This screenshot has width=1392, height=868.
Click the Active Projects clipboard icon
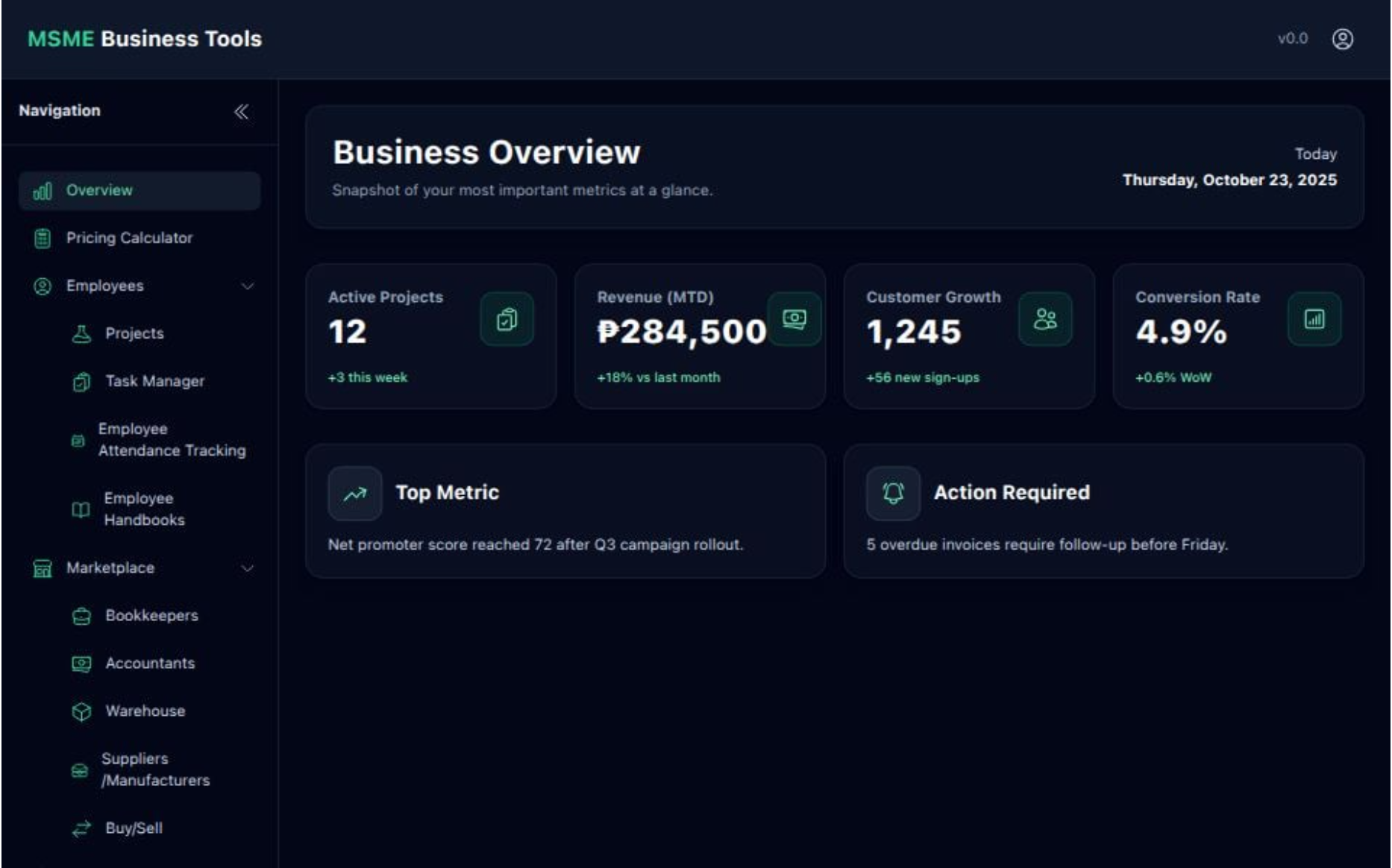507,319
